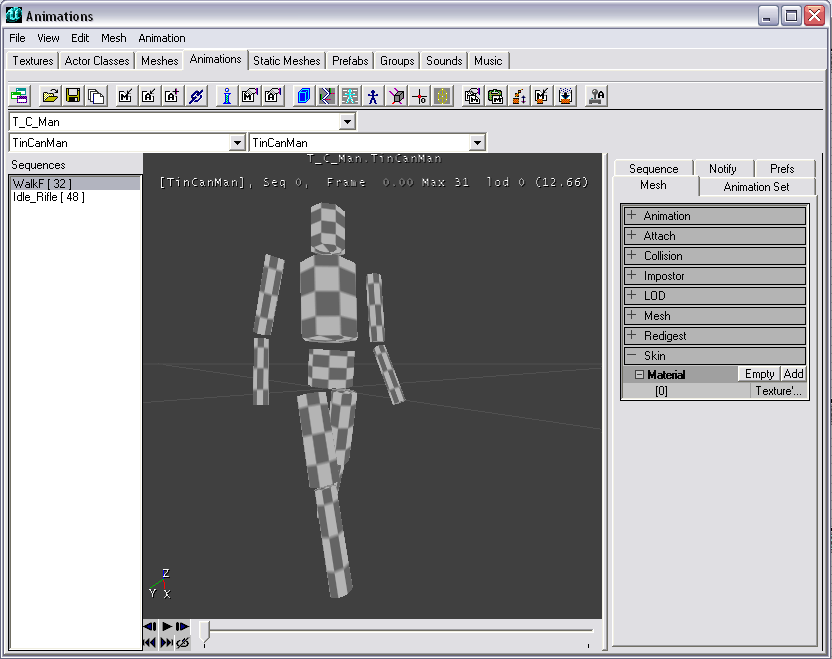832x659 pixels.
Task: Toggle the crossed-out loop playback icon
Action: (x=183, y=643)
